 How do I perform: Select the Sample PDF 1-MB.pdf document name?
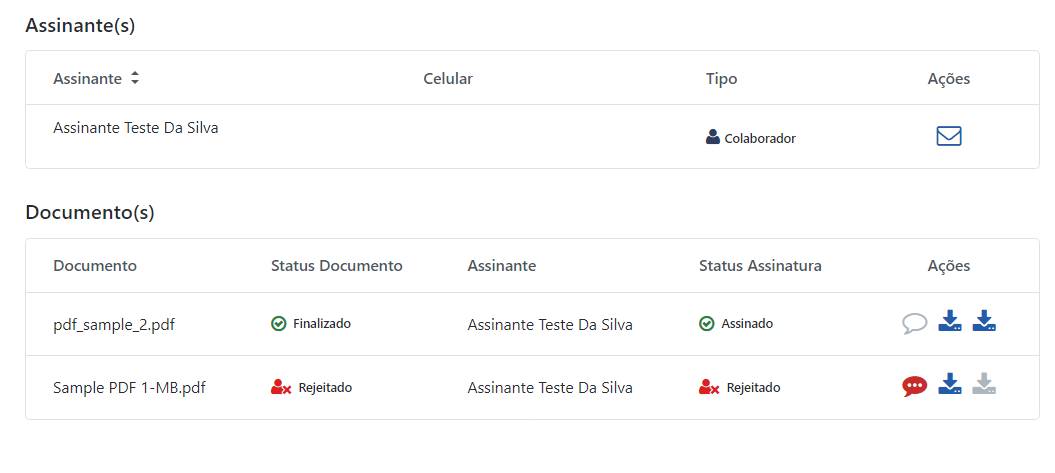point(129,388)
